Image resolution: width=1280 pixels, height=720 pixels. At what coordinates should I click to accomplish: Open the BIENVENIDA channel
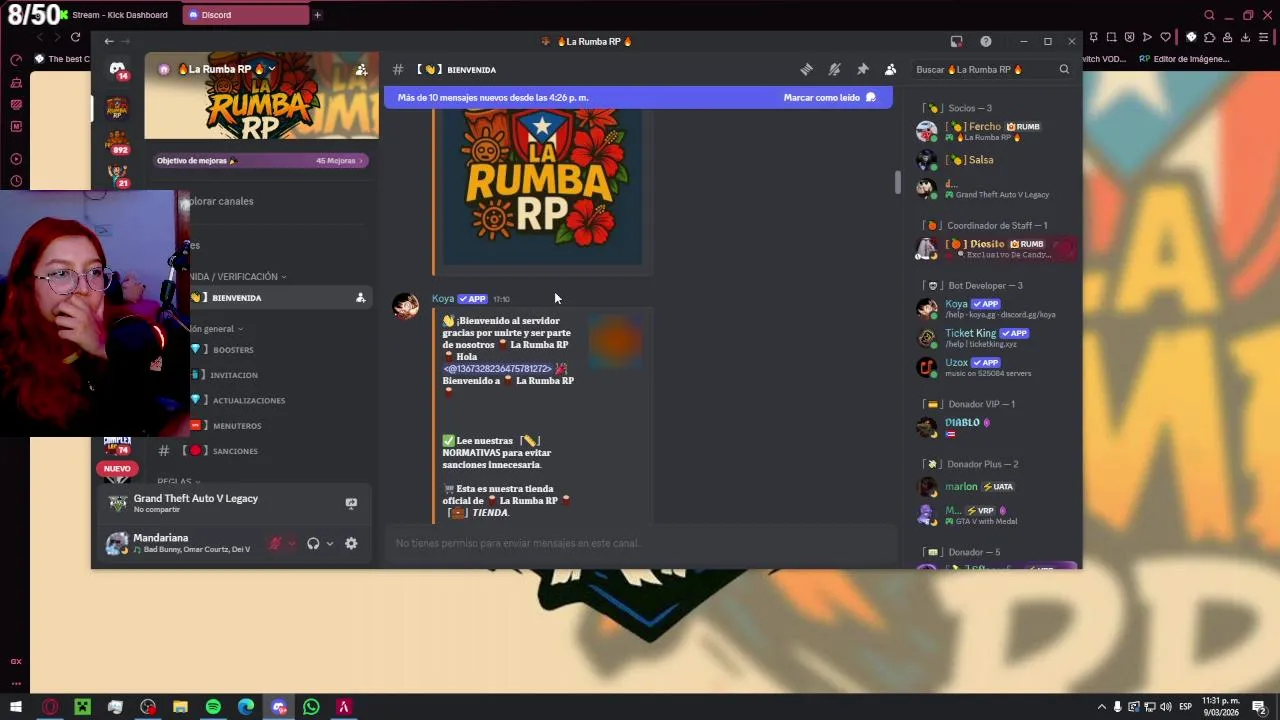click(x=272, y=298)
